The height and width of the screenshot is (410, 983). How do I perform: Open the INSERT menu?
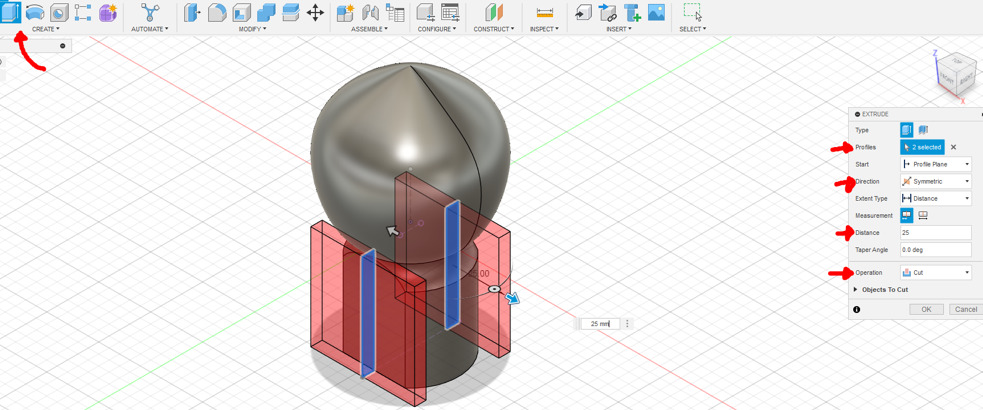tap(618, 29)
